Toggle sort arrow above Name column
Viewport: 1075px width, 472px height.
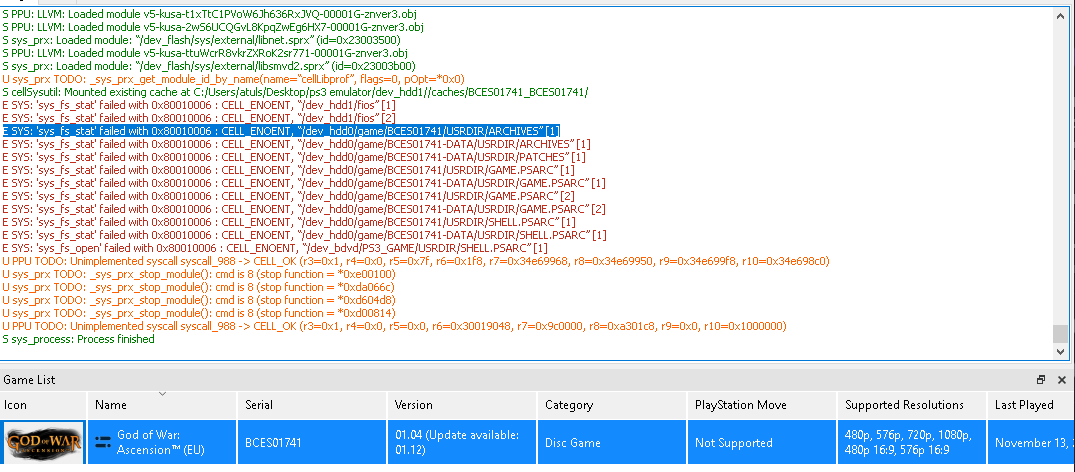162,394
